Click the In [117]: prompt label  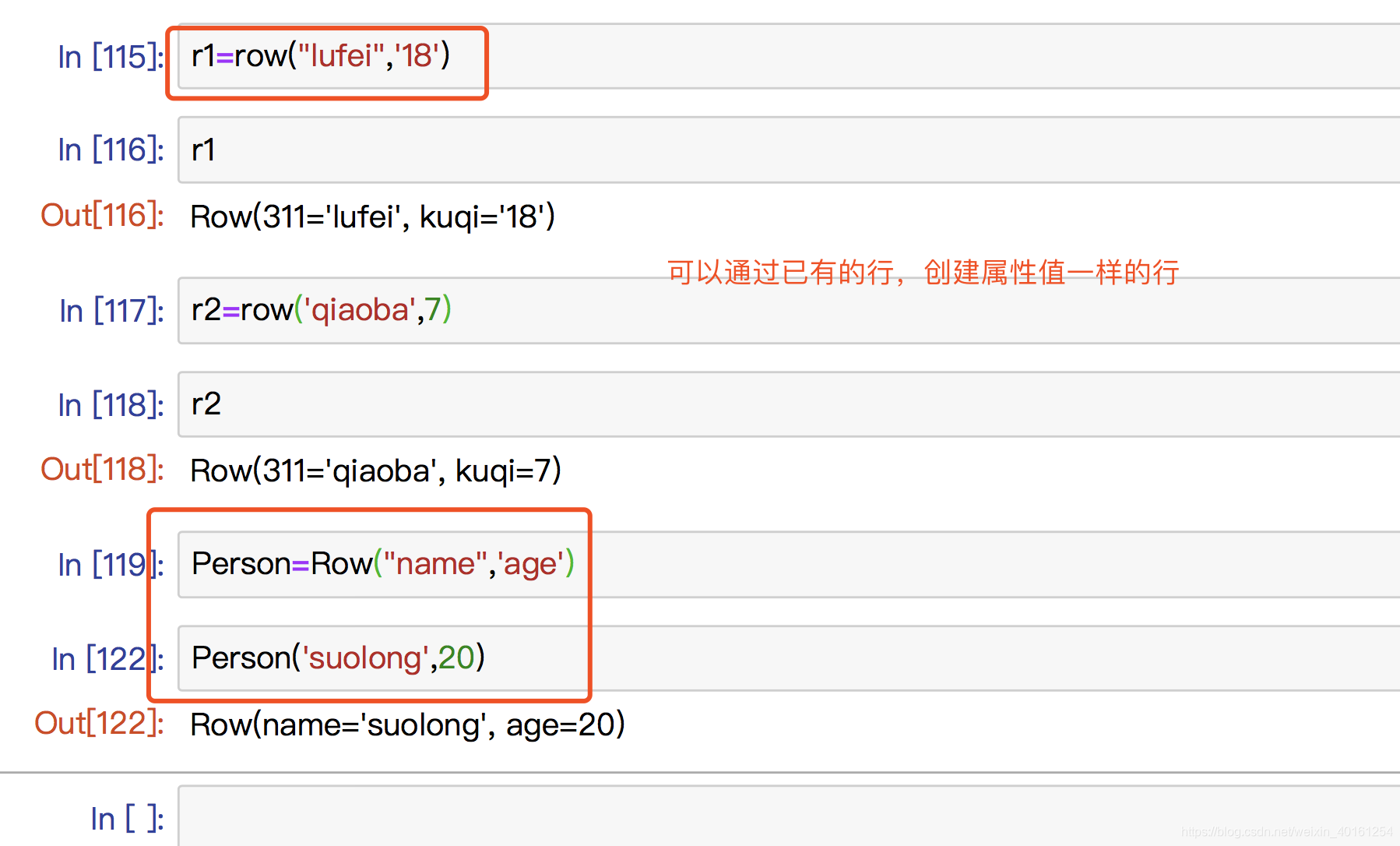tap(112, 311)
